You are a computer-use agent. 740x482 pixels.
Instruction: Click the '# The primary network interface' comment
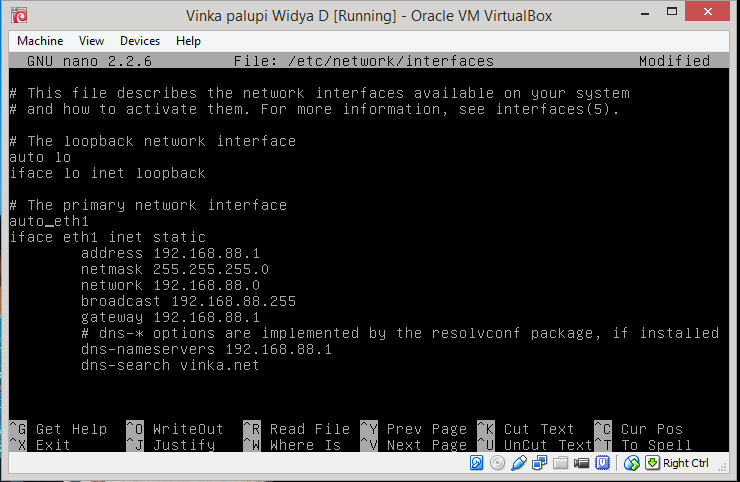tap(148, 205)
